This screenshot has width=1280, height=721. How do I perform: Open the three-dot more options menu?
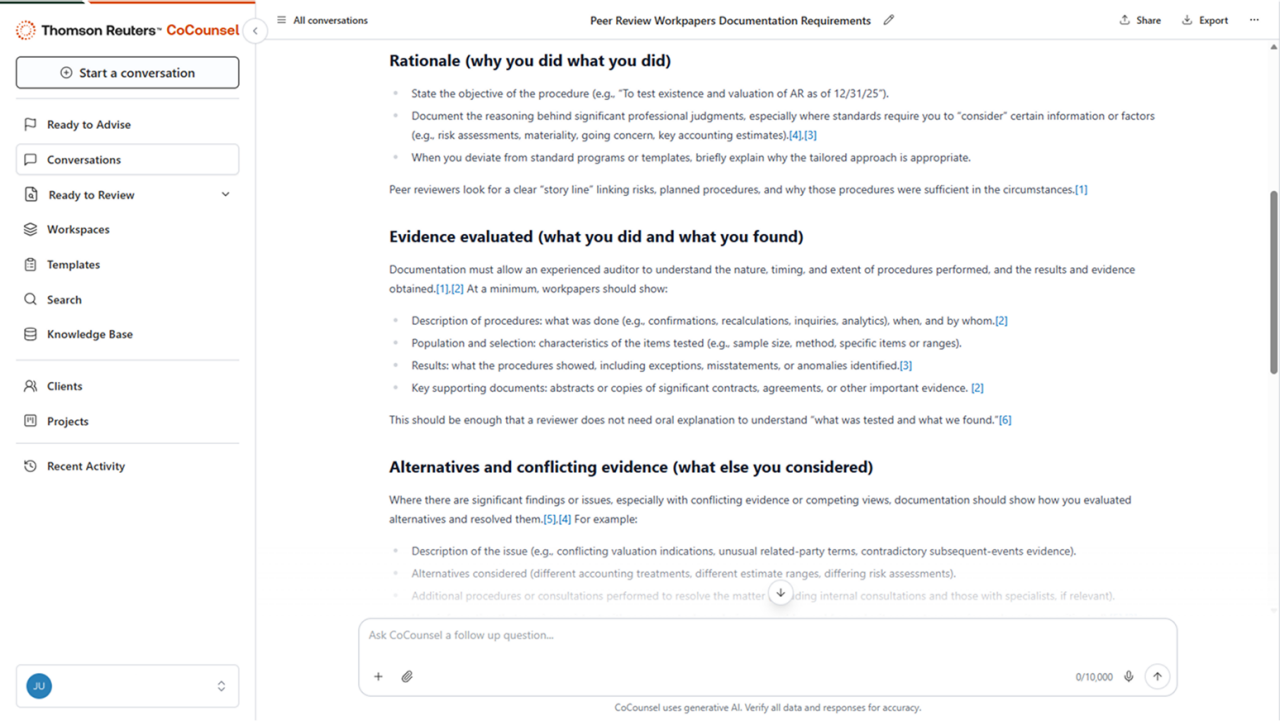[x=1254, y=20]
